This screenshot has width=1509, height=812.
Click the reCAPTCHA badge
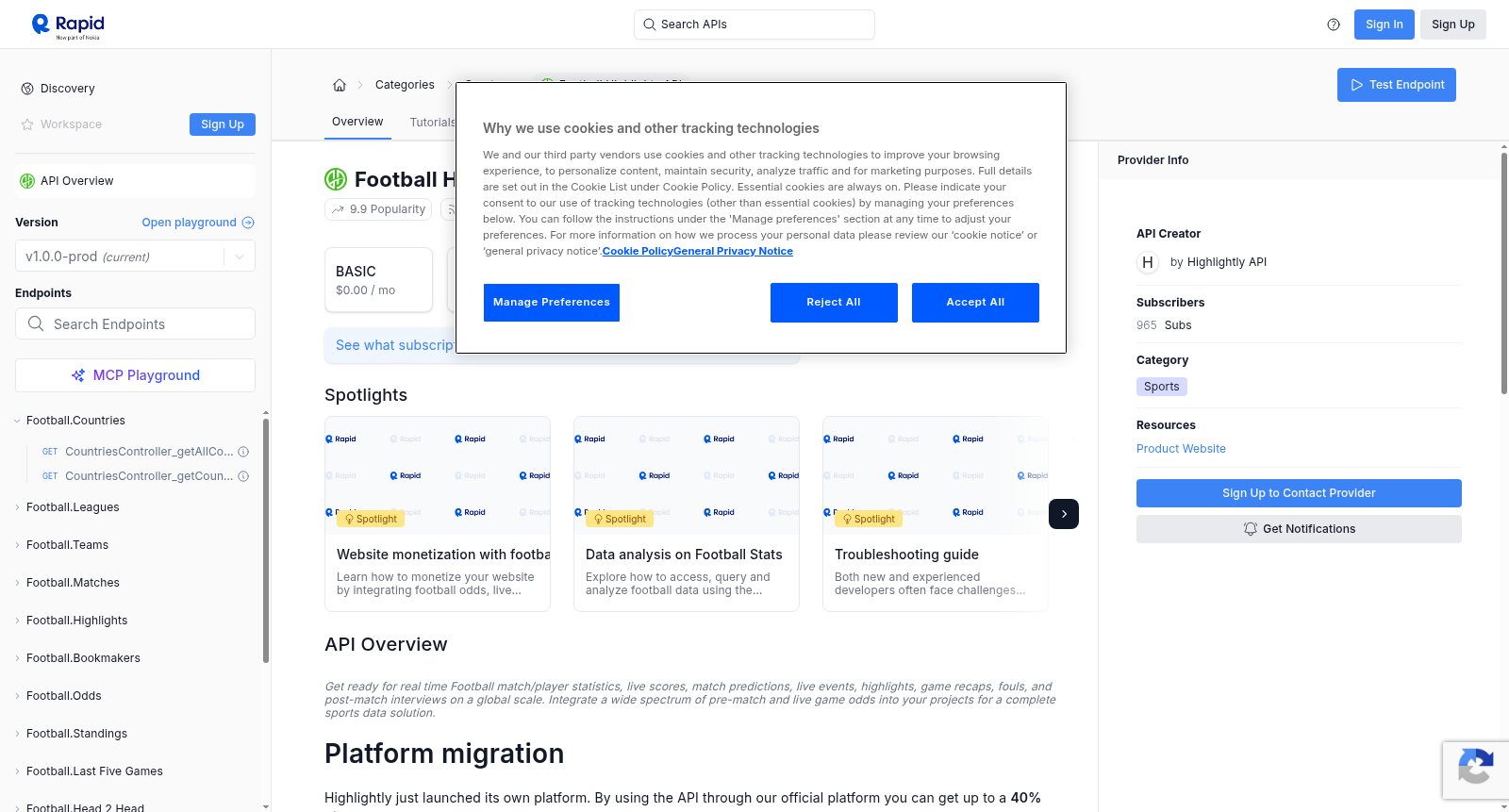(1475, 770)
